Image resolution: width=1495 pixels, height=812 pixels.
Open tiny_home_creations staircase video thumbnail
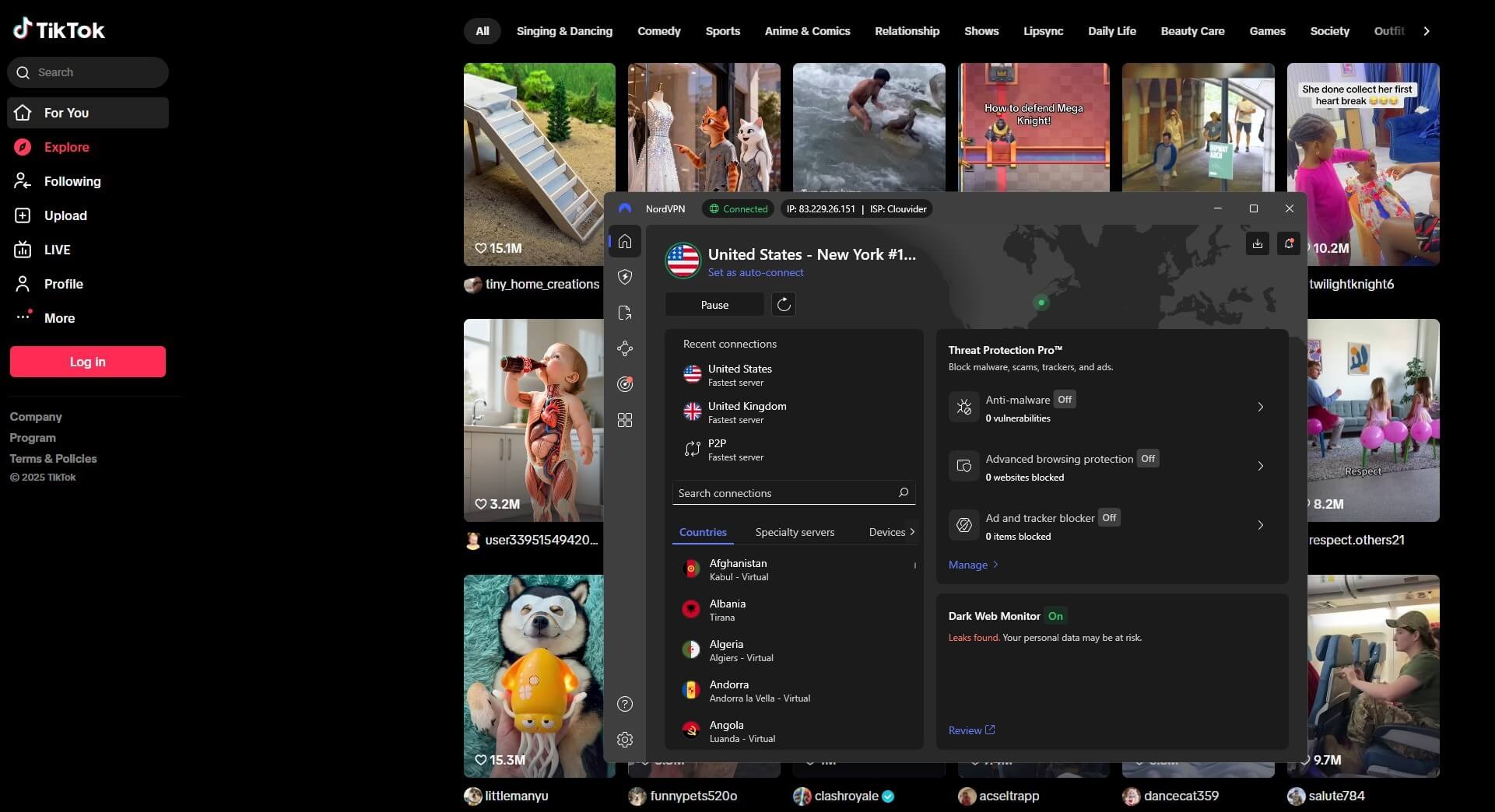pos(539,164)
